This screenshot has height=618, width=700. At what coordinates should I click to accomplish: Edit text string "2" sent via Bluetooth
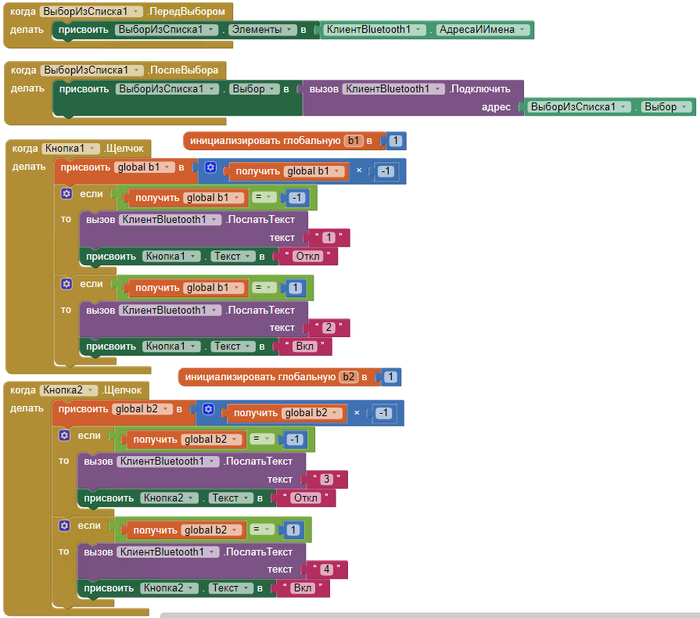click(329, 328)
